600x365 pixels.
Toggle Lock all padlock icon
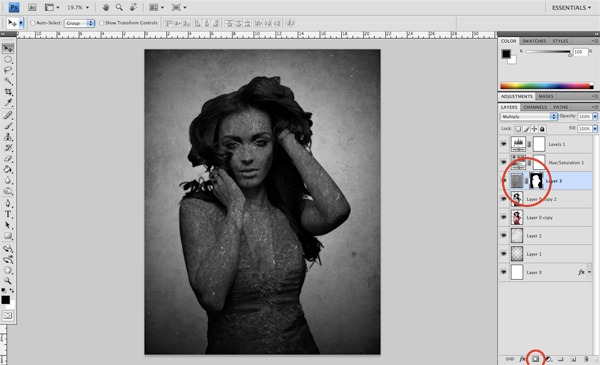(542, 129)
